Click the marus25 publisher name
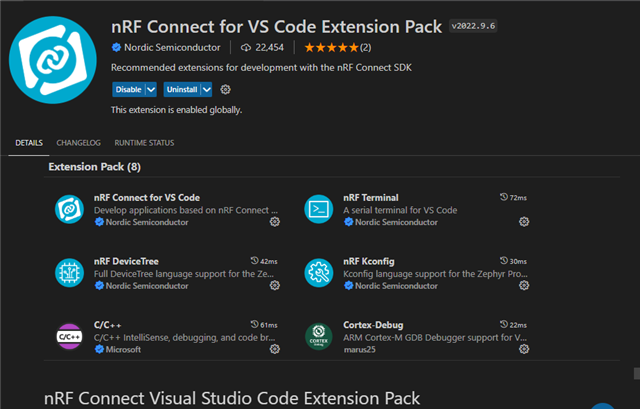 pos(359,349)
